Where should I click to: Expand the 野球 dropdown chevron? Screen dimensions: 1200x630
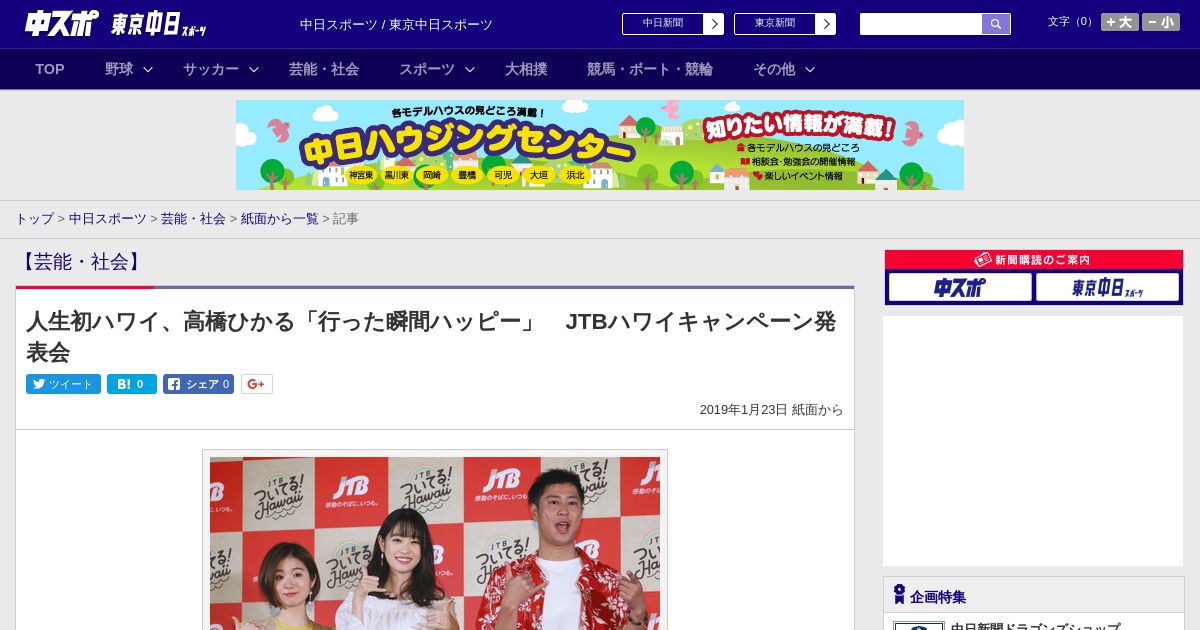tap(148, 69)
